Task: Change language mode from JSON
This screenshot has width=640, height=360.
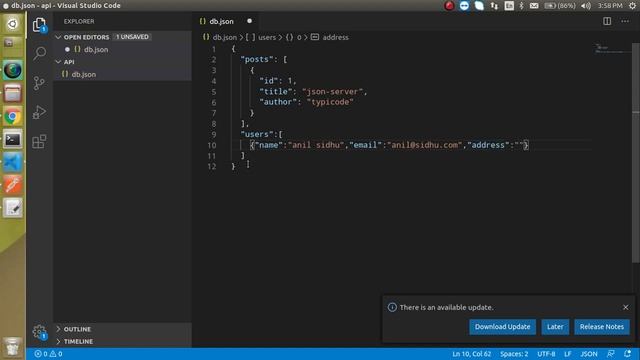Action: pos(589,354)
